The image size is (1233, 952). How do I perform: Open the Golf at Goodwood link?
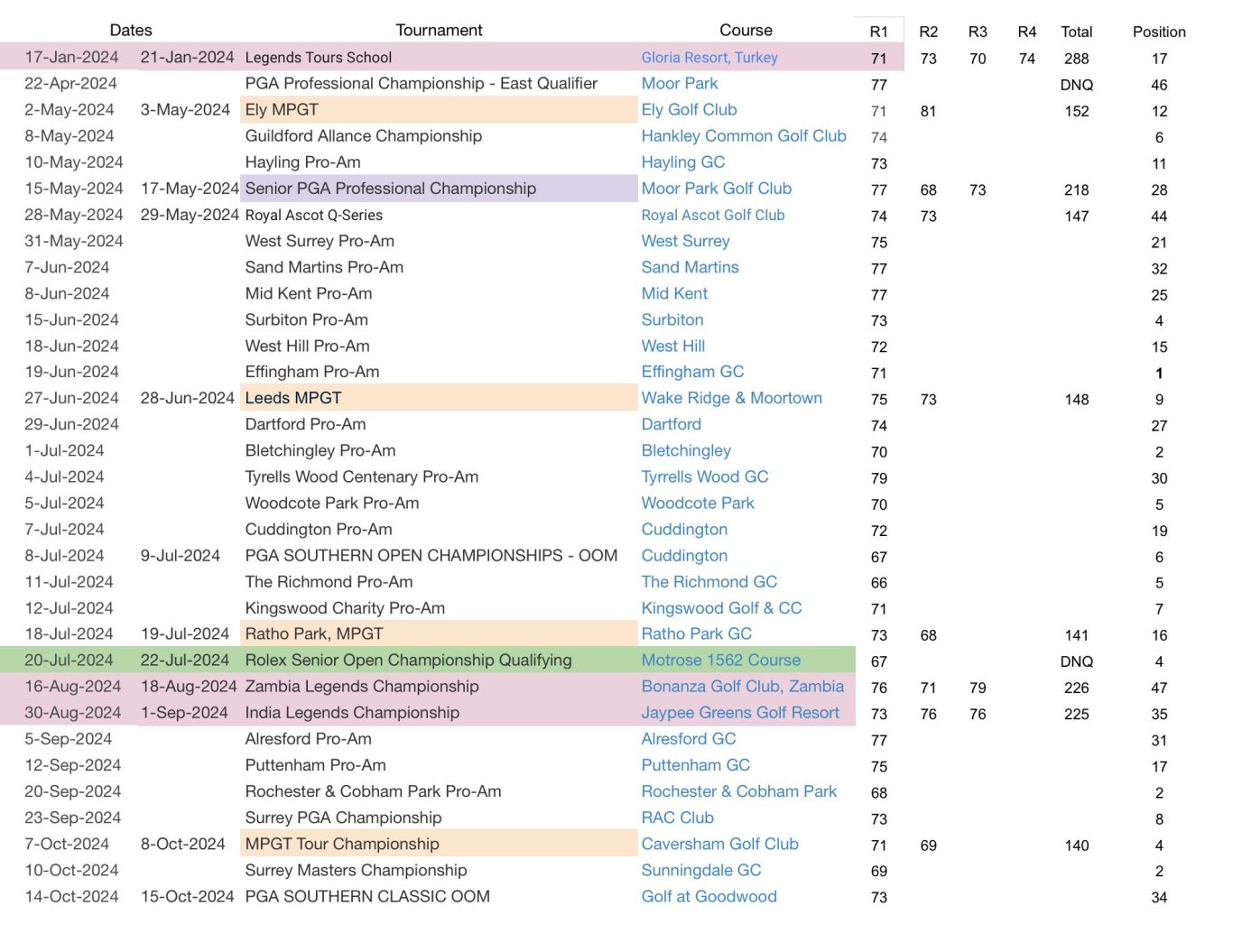click(709, 896)
